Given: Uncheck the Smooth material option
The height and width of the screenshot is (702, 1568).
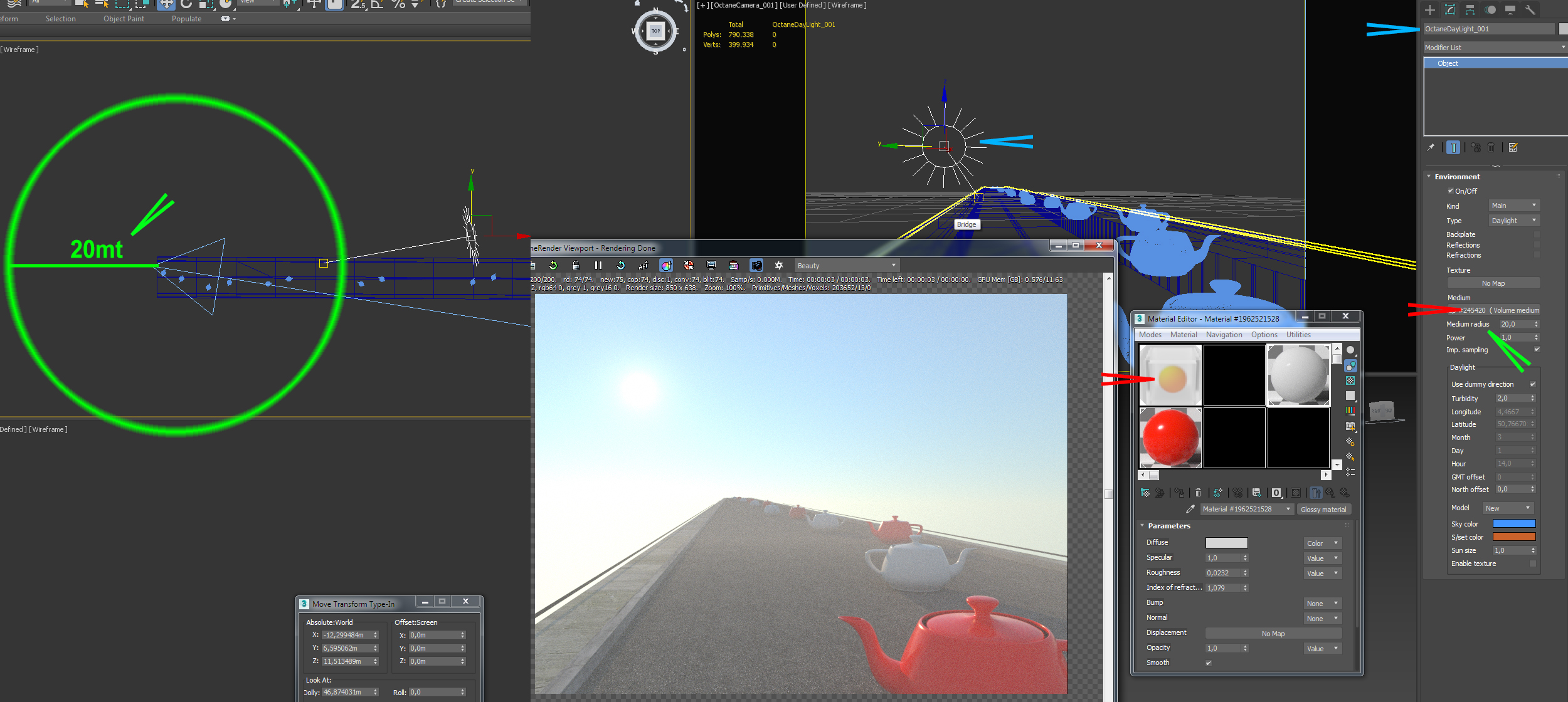Looking at the screenshot, I should tap(1208, 663).
